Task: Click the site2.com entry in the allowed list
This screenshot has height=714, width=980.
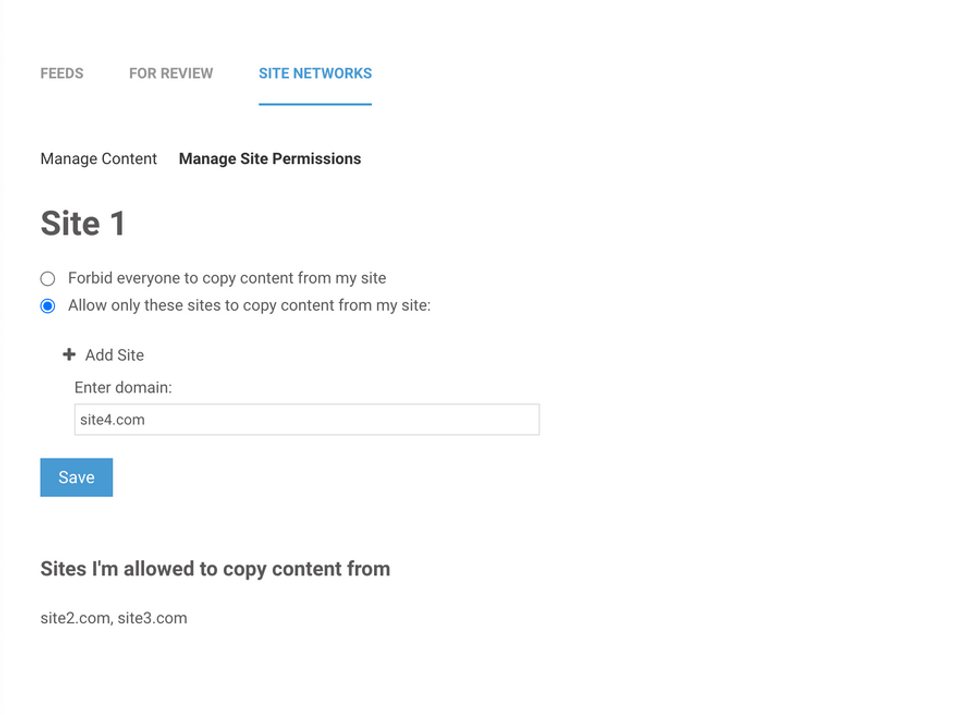Action: pyautogui.click(x=74, y=618)
